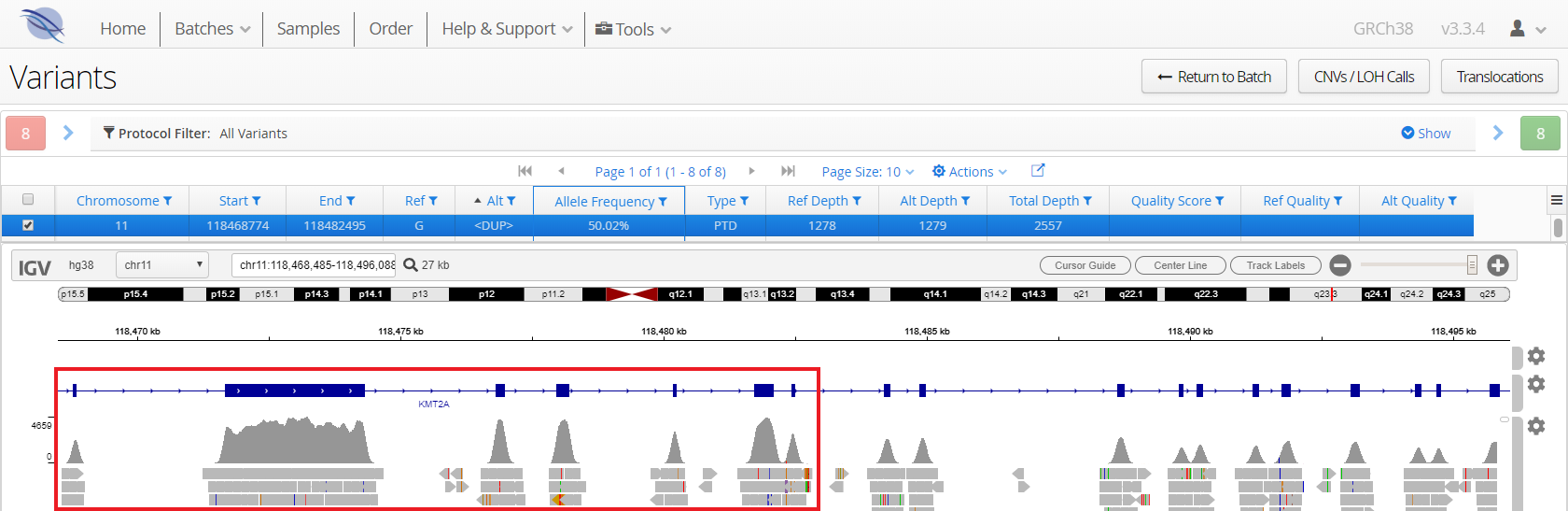Filter the Chromosome column

[168, 201]
